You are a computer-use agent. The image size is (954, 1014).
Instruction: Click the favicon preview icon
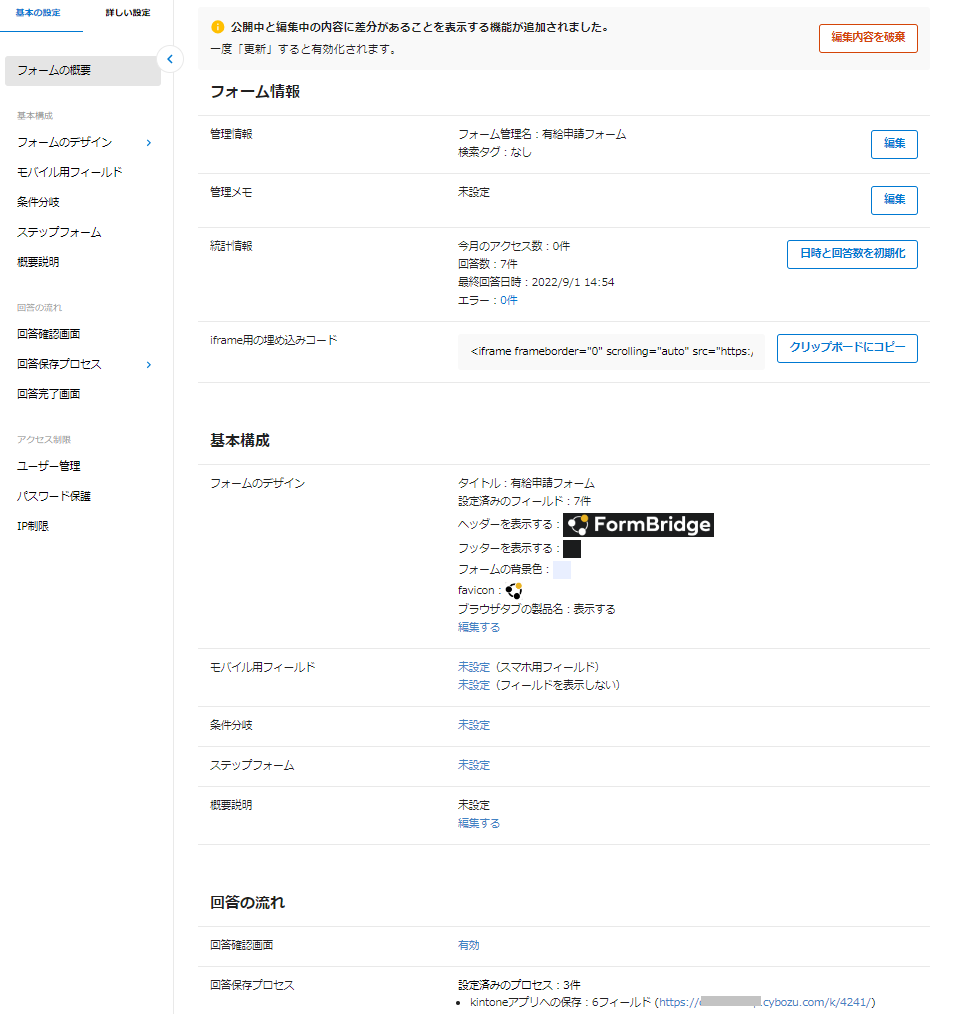tap(513, 590)
